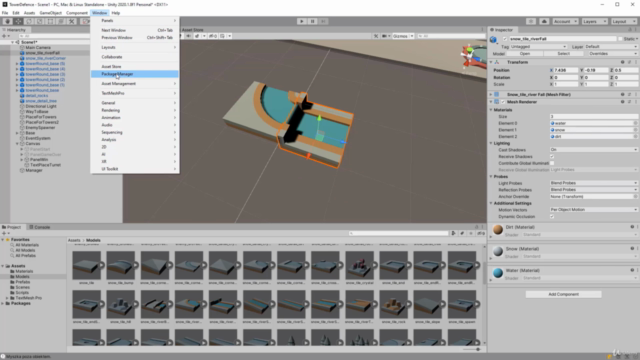Click Package Manager menu entry
The image size is (640, 360).
(x=135, y=74)
